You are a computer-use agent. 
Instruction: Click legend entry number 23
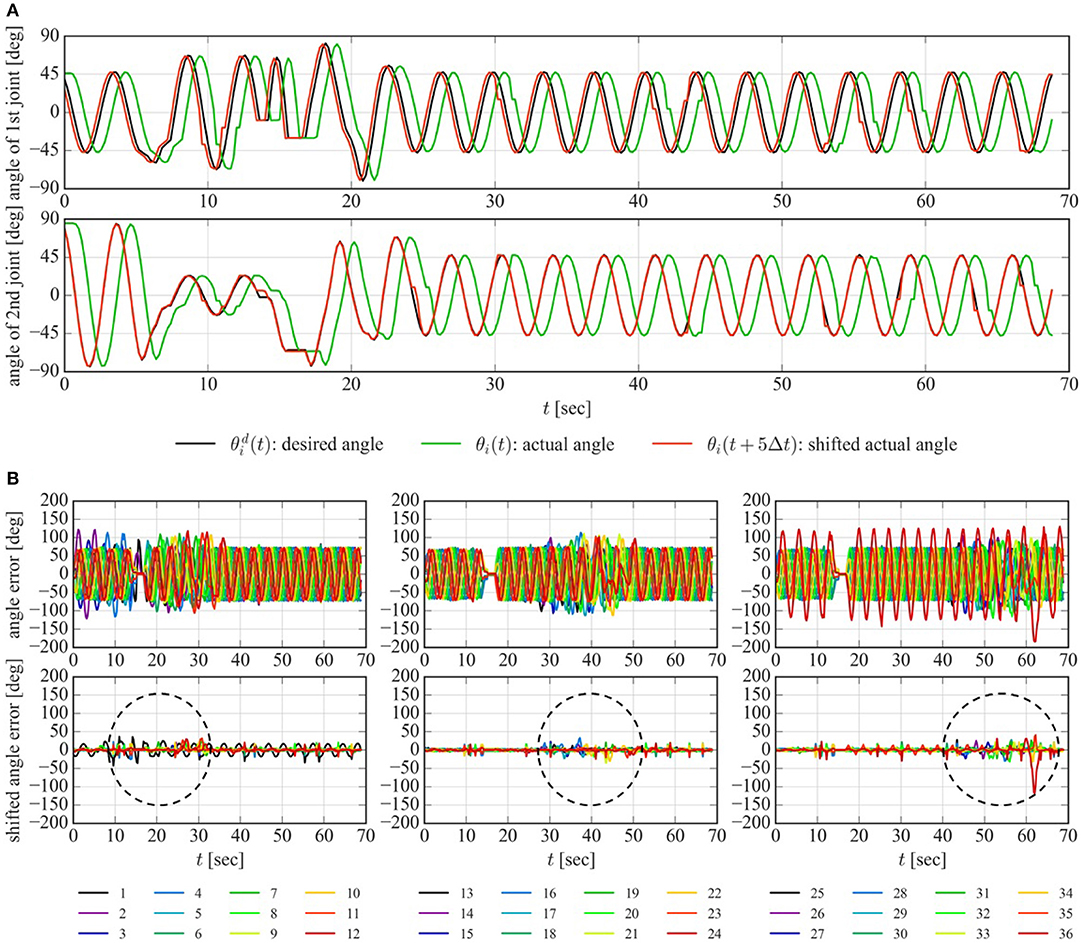[x=715, y=913]
